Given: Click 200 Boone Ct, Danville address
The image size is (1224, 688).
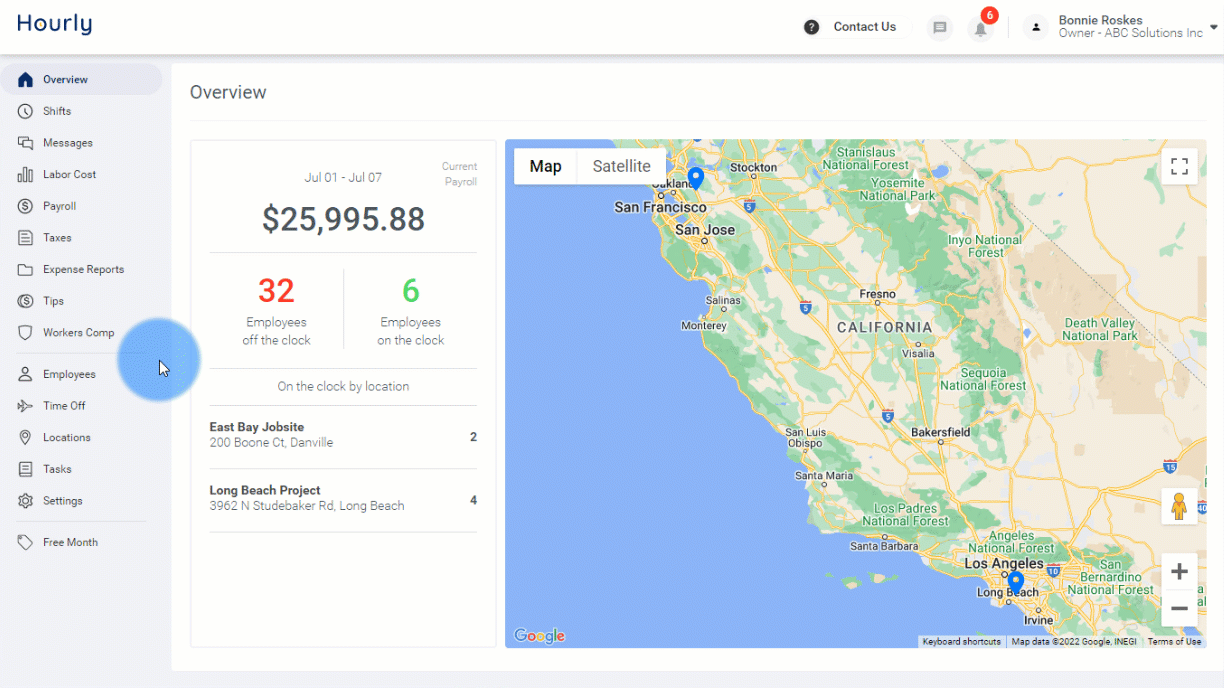Looking at the screenshot, I should (271, 443).
